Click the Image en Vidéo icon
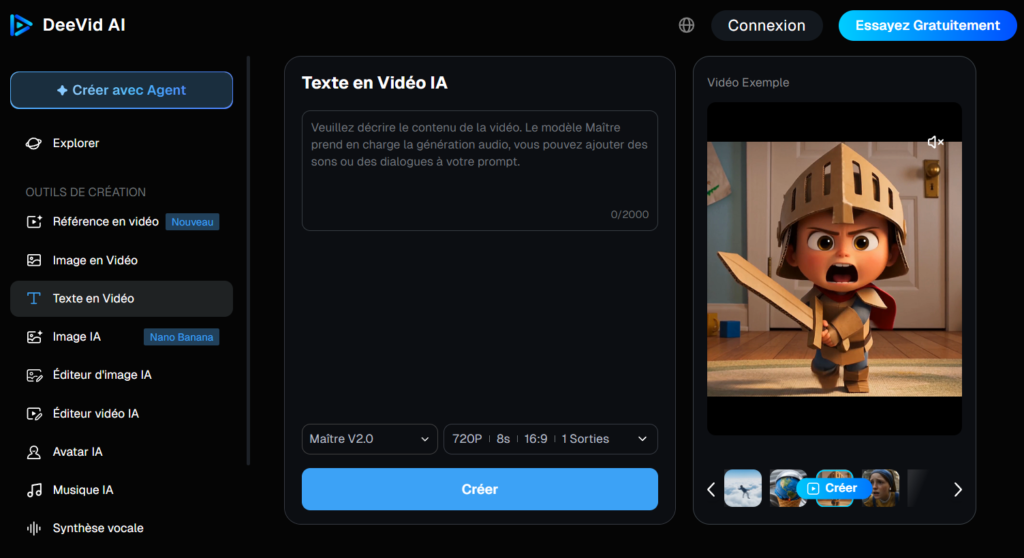 pyautogui.click(x=33, y=260)
